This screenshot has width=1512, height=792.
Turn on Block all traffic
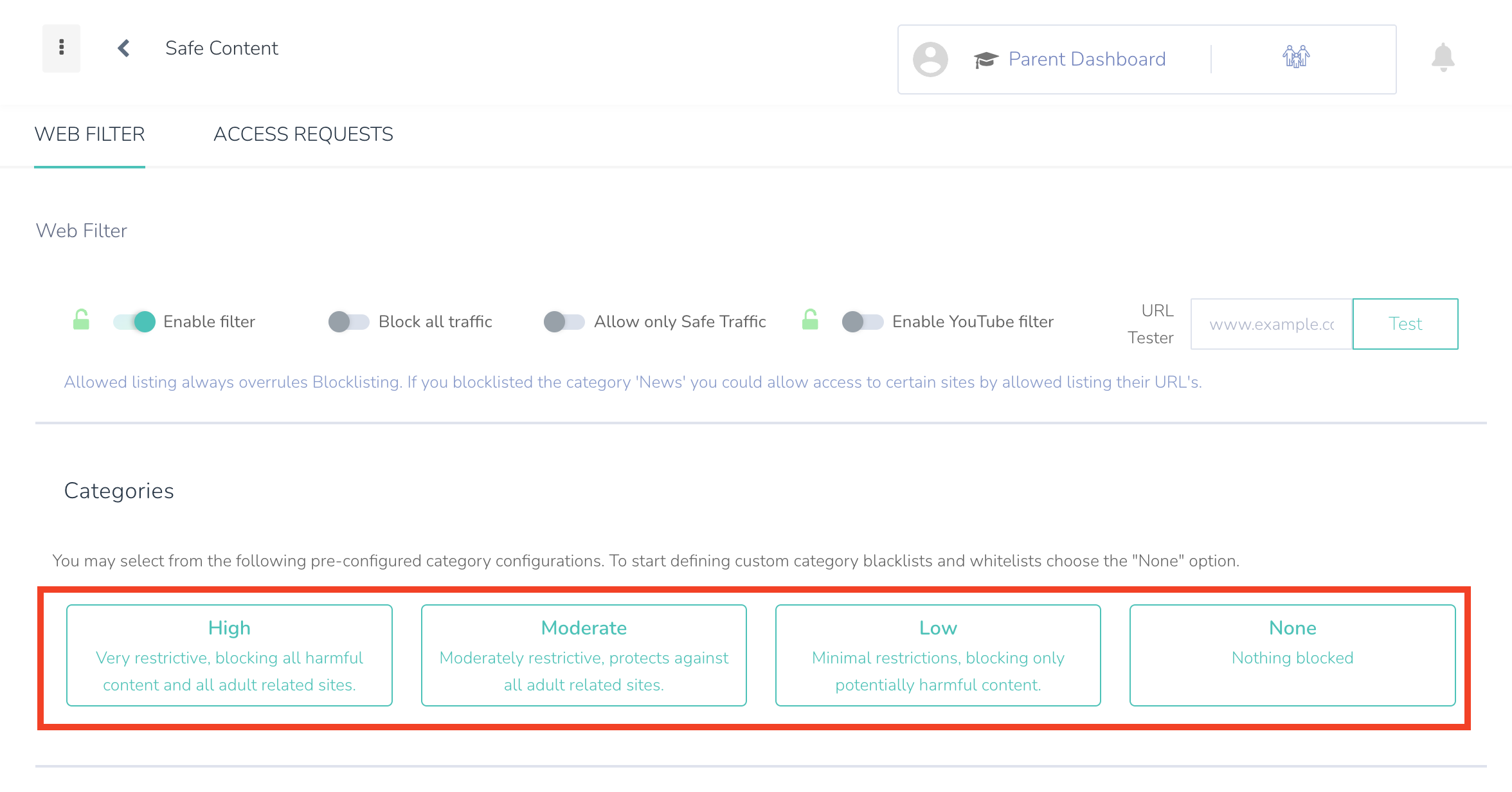348,321
